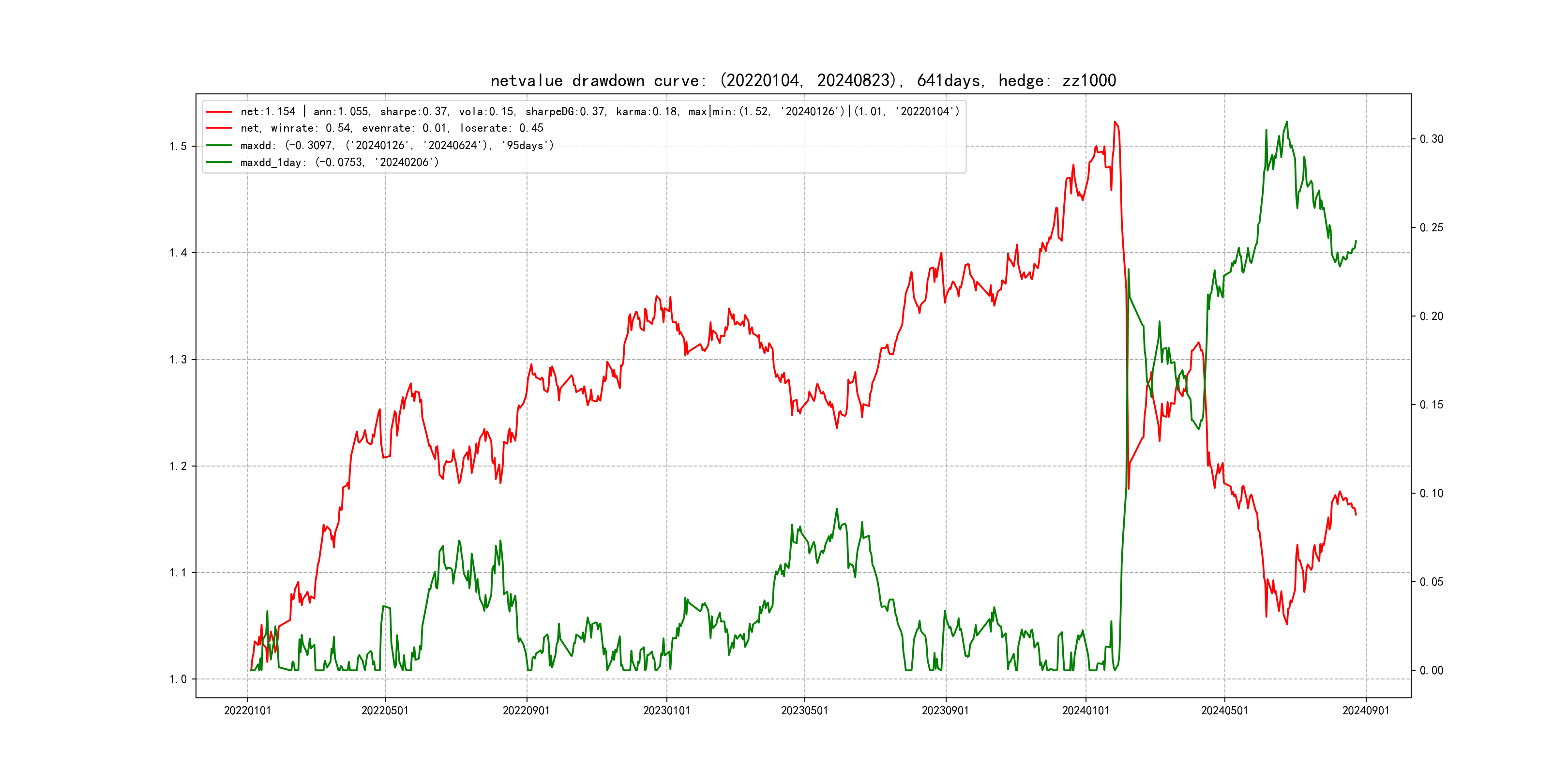Click the x-axis date label 20240901
The height and width of the screenshot is (784, 1568).
(1365, 711)
